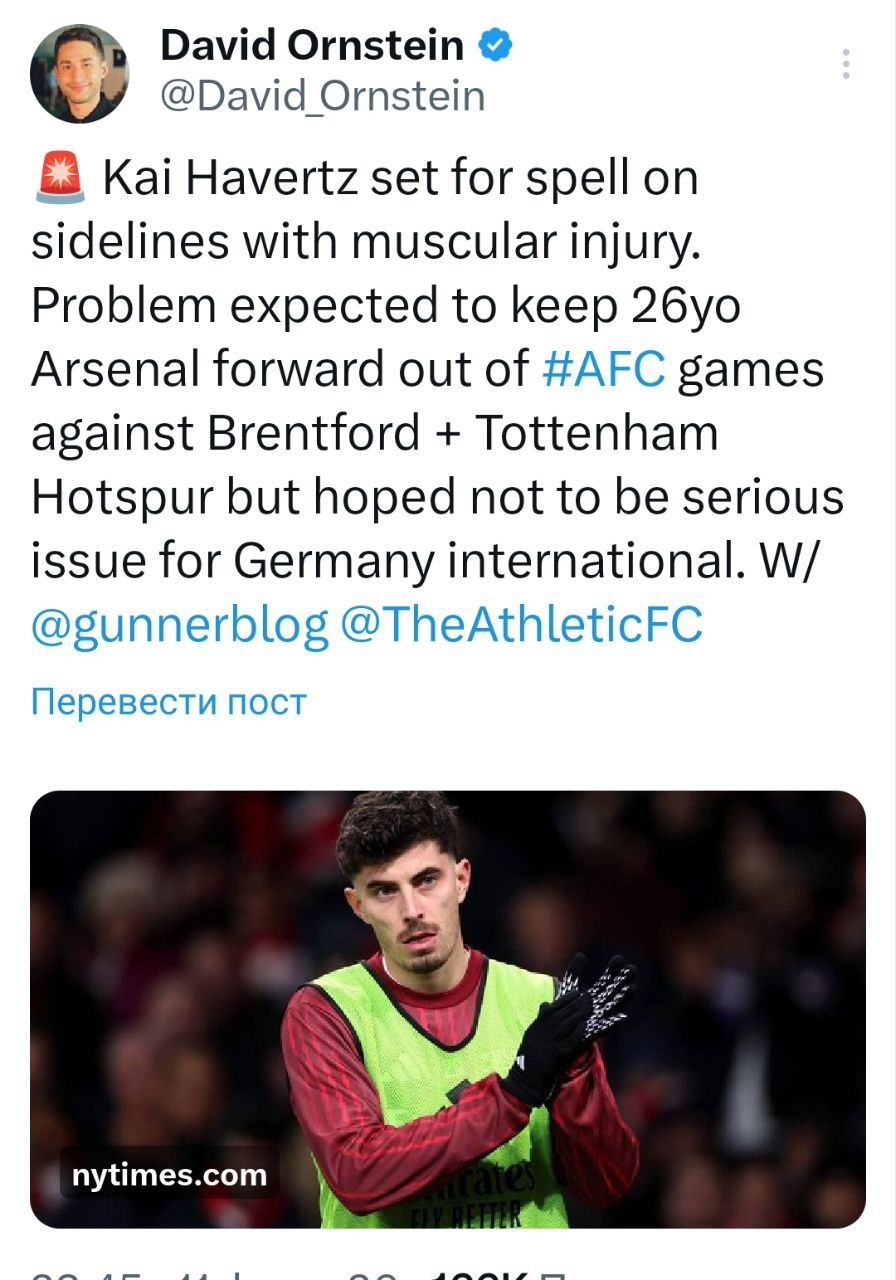The image size is (896, 1280).
Task: Click the red siren emoji
Action: (61, 180)
